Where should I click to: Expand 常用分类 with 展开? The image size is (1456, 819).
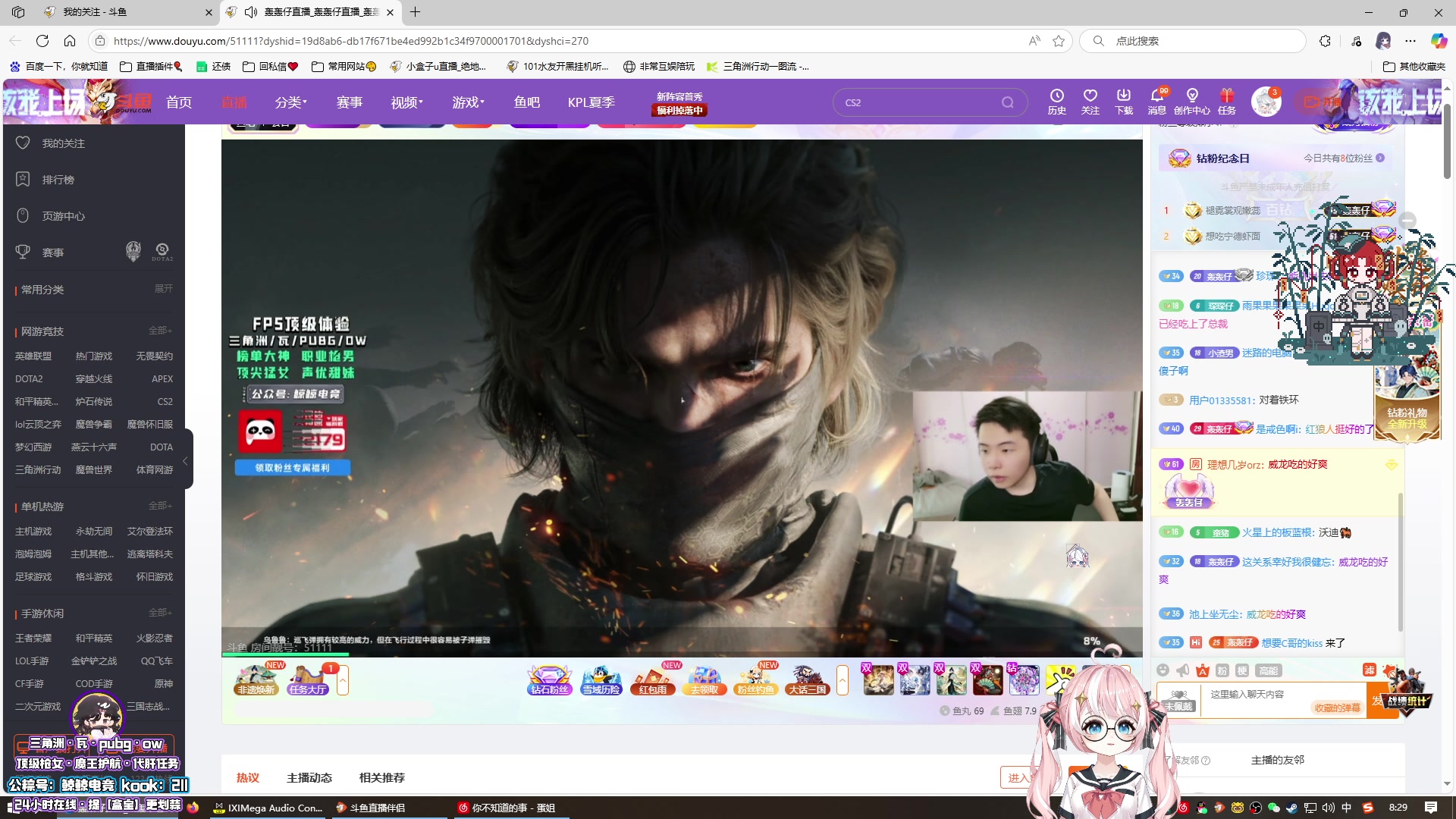coord(164,289)
